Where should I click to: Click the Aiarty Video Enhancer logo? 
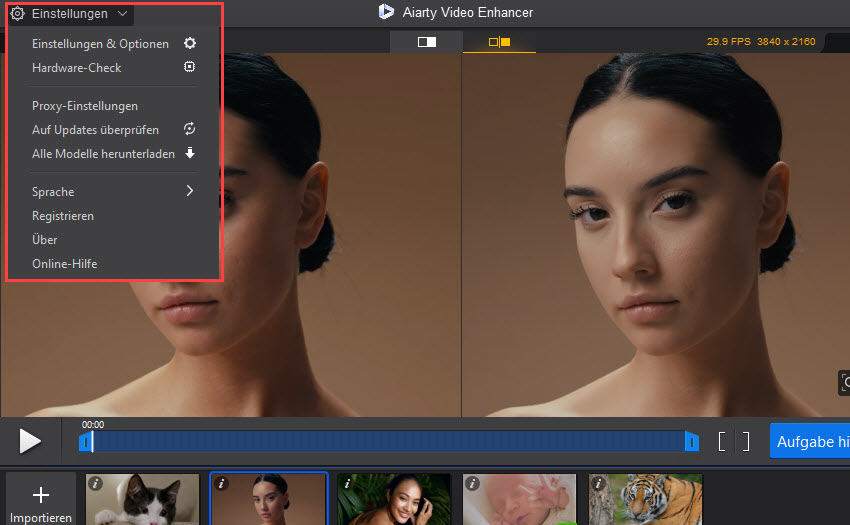coord(386,11)
